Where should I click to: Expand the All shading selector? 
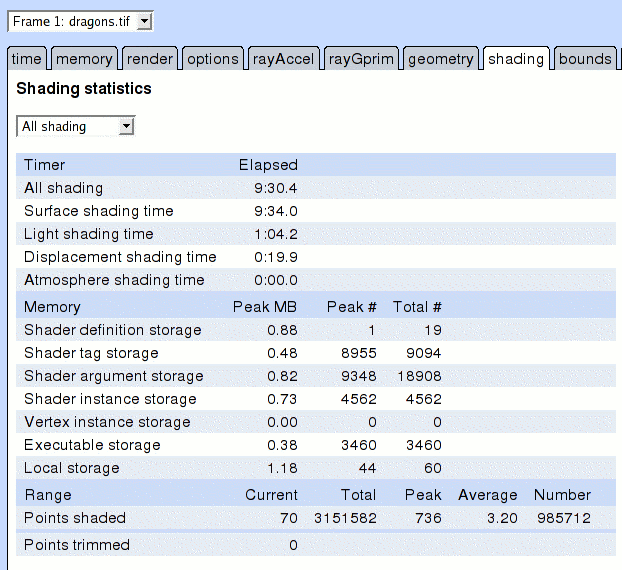(x=76, y=127)
